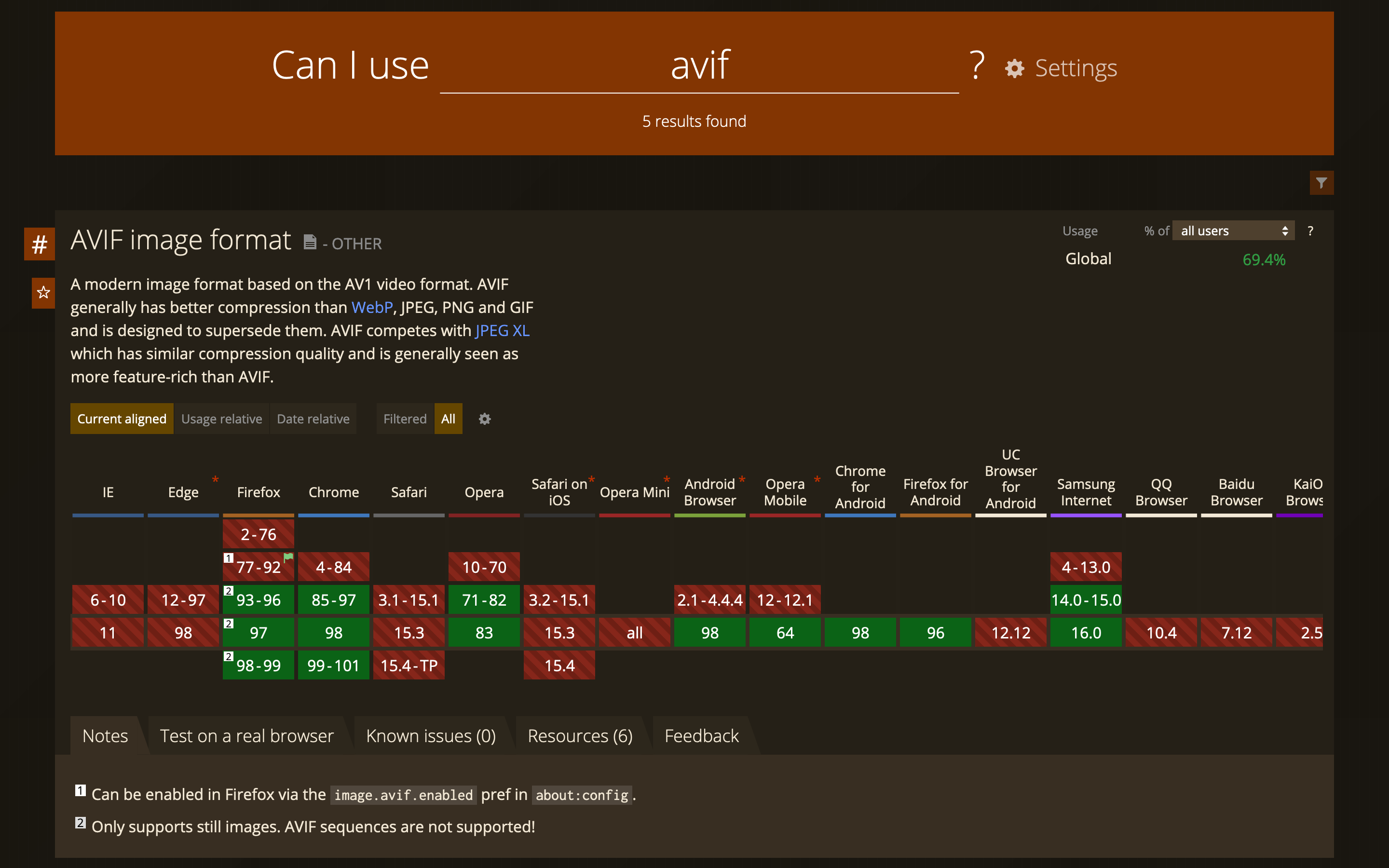
Task: Open the spec document icon beside title
Action: pos(310,242)
